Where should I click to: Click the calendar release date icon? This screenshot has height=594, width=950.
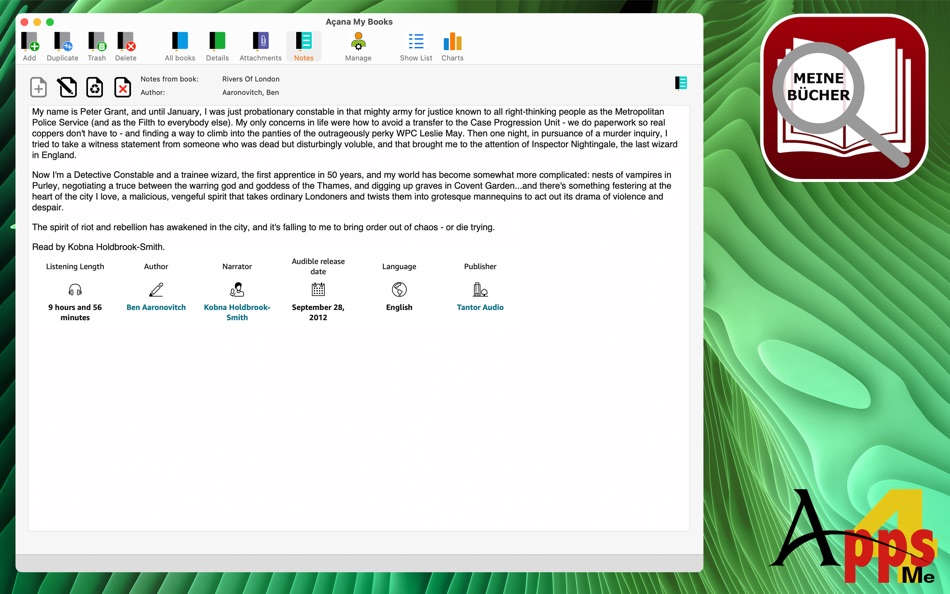[318, 289]
